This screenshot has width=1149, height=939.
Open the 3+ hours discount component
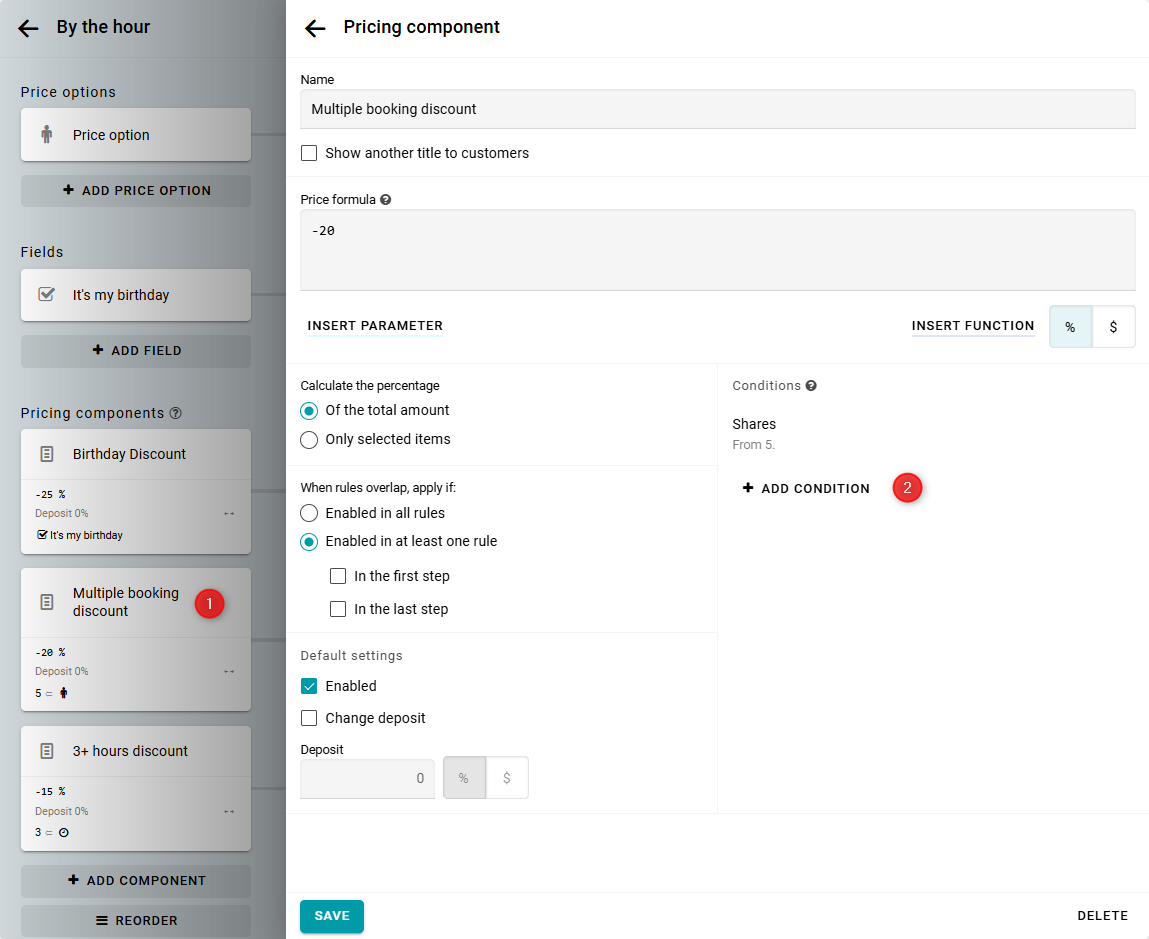[x=135, y=752]
